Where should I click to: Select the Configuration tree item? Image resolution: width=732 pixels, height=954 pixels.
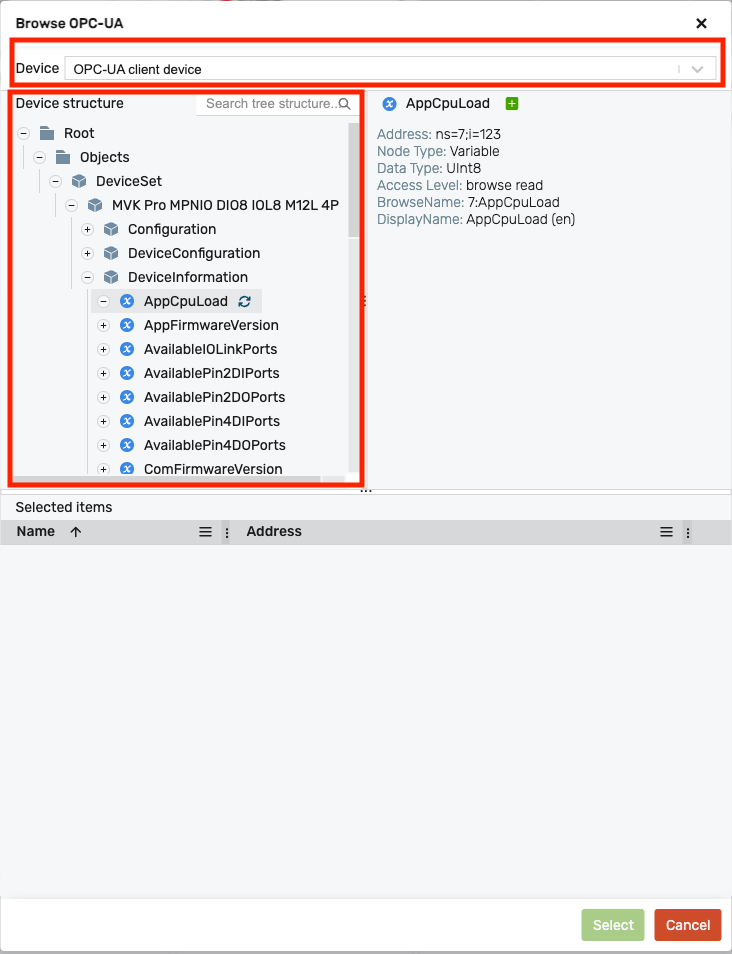click(172, 229)
